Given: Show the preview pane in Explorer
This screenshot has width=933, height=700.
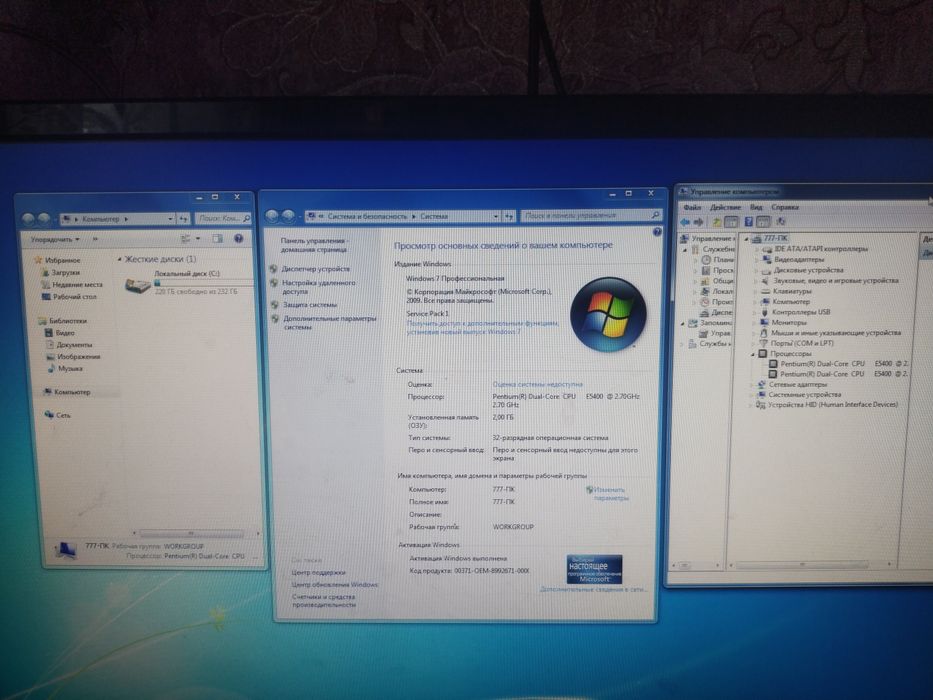Looking at the screenshot, I should point(217,239).
